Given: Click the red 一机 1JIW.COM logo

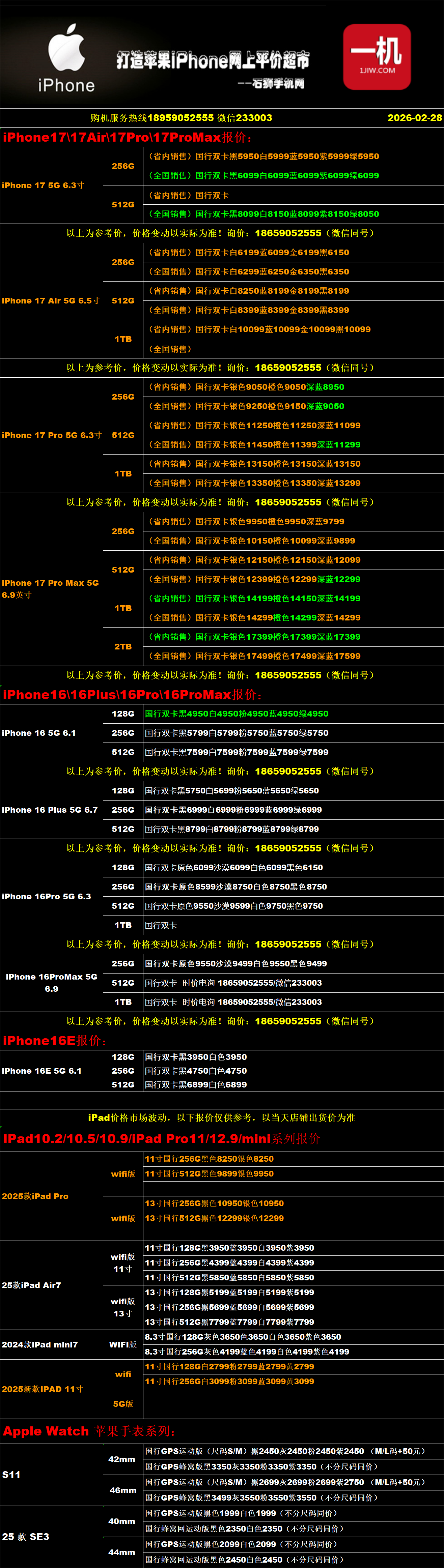Looking at the screenshot, I should click(x=377, y=57).
